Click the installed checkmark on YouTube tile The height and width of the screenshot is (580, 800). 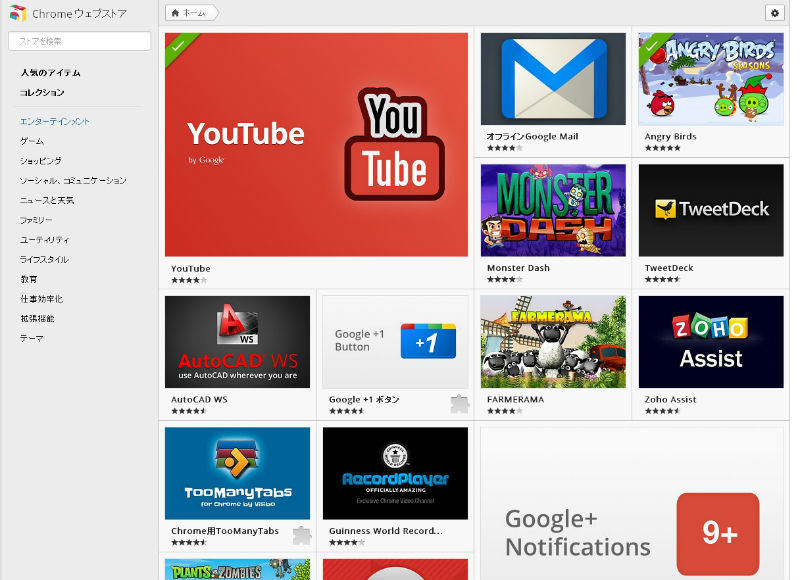click(x=177, y=46)
